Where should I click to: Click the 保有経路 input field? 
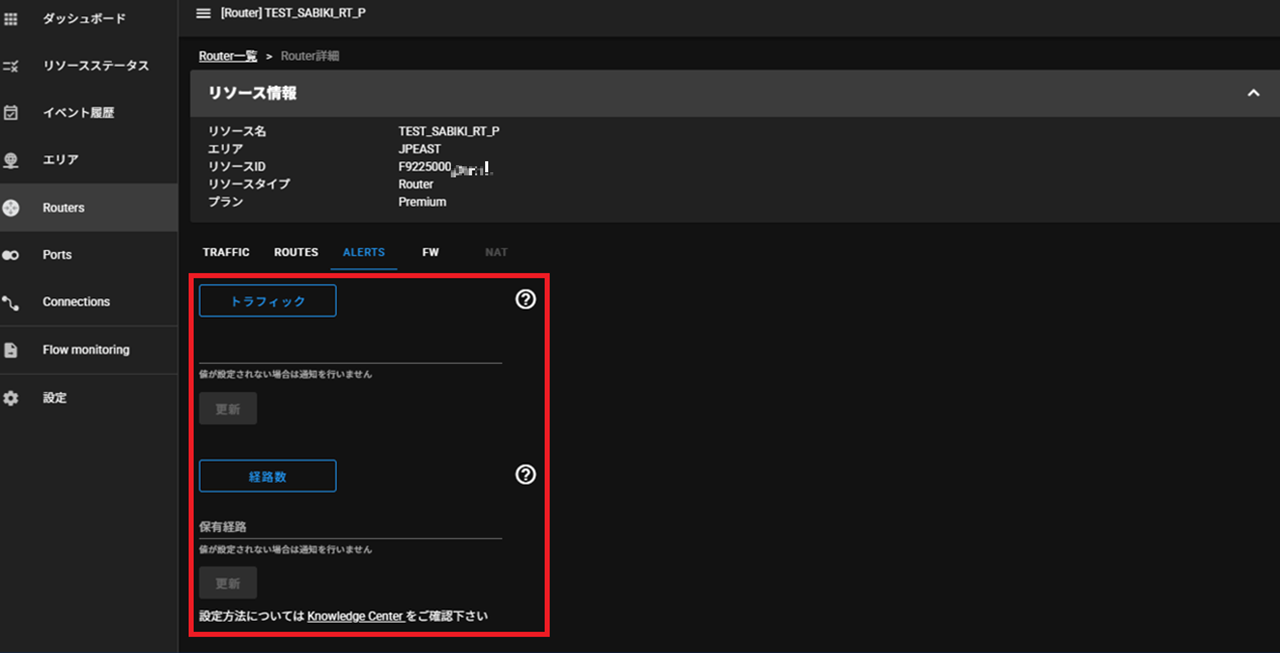(350, 526)
